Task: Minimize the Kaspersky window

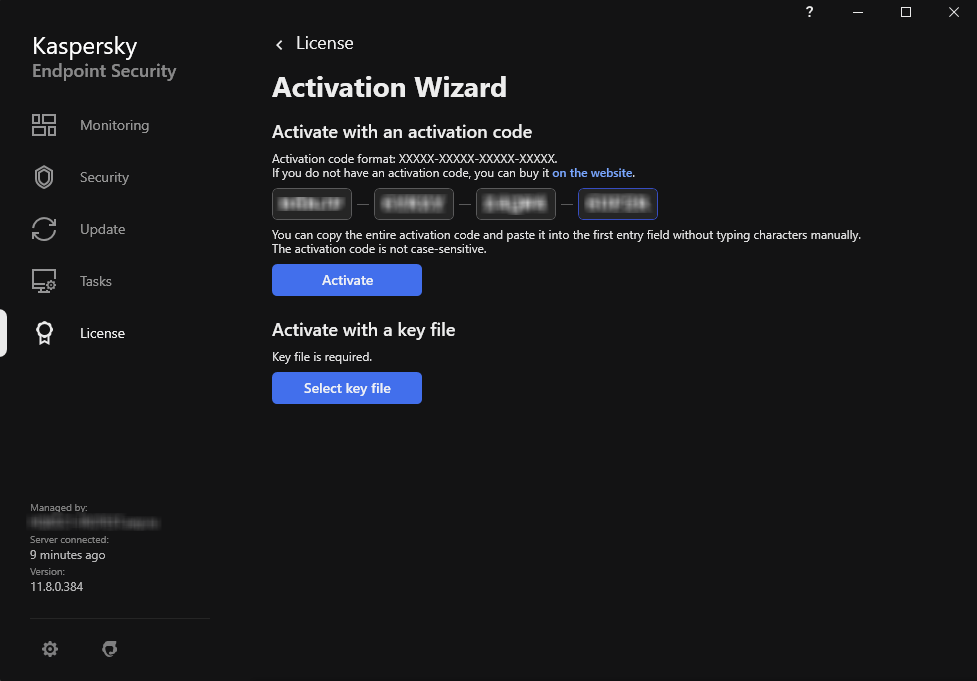Action: pyautogui.click(x=858, y=12)
